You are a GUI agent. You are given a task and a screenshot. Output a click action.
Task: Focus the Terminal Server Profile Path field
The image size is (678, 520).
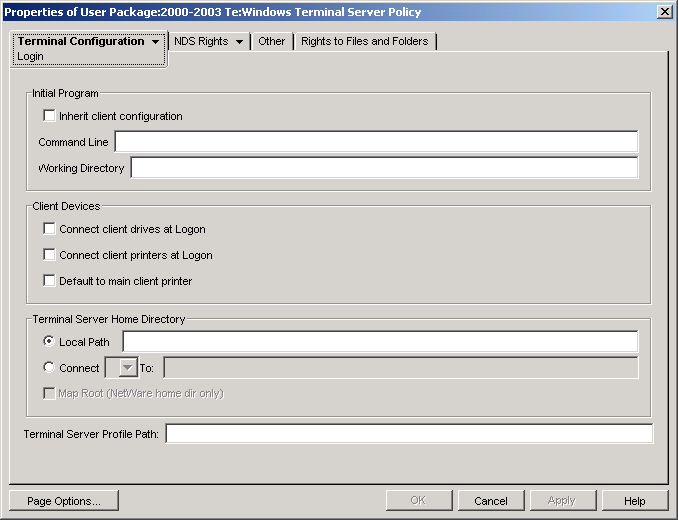pyautogui.click(x=409, y=434)
